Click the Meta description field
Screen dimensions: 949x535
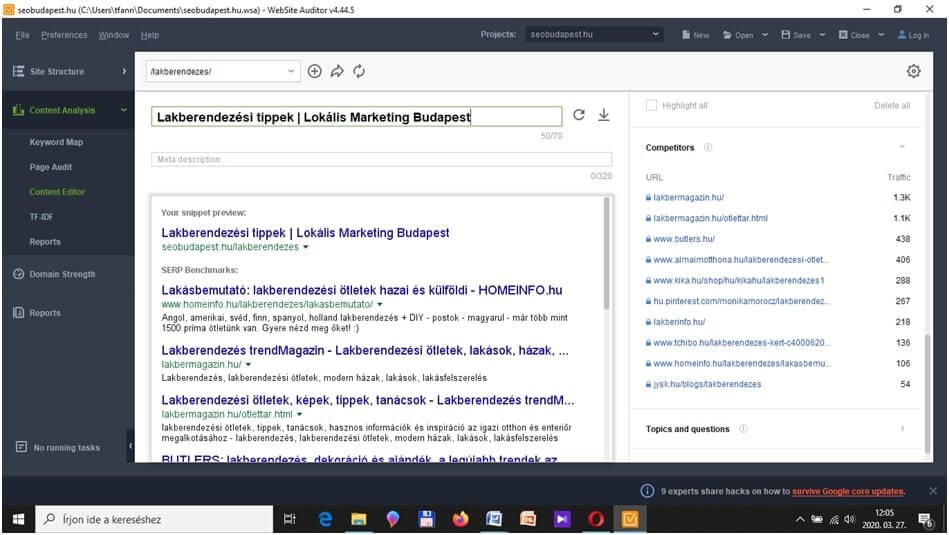point(381,159)
